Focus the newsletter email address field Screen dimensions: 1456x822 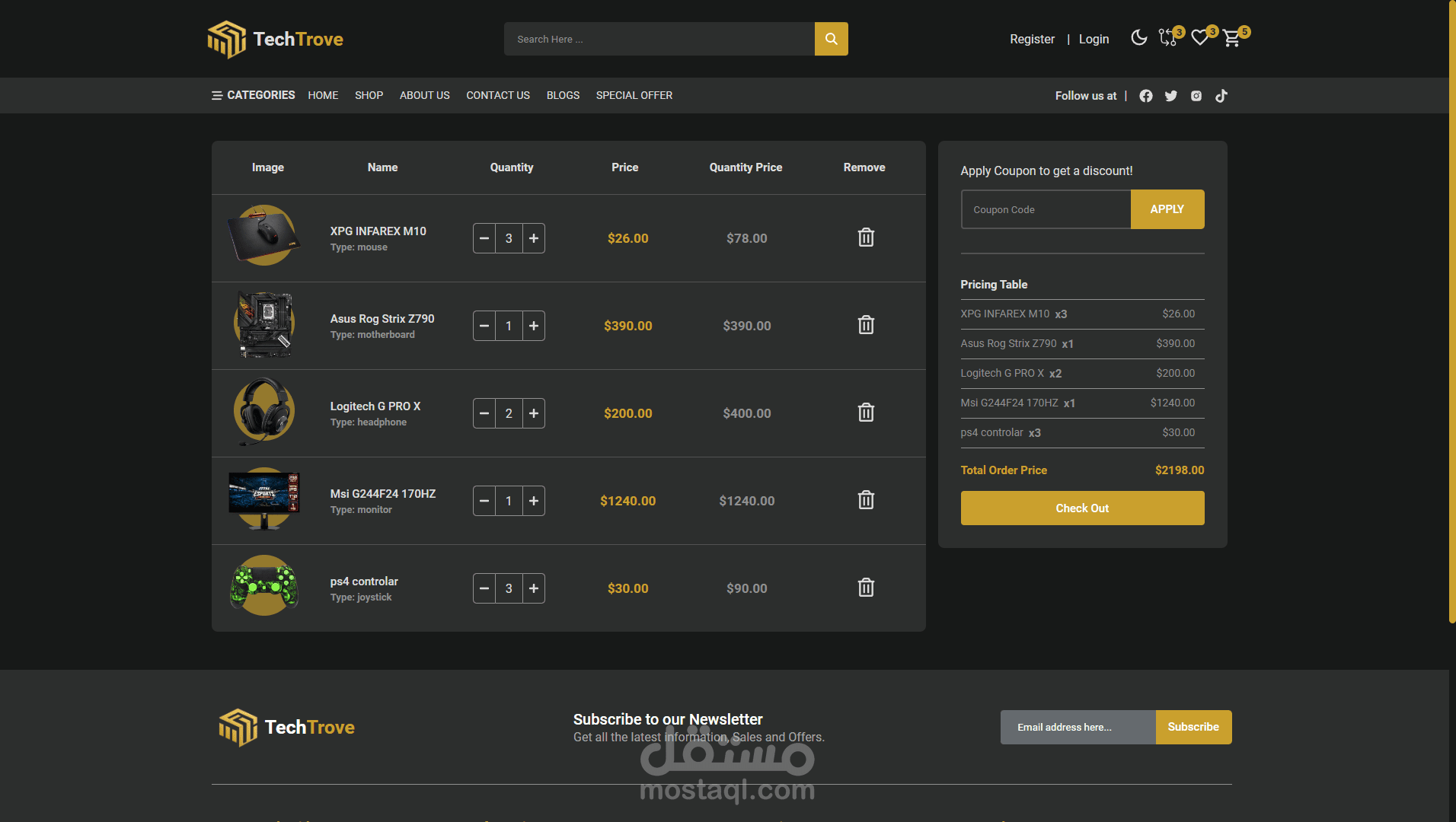tap(1078, 728)
